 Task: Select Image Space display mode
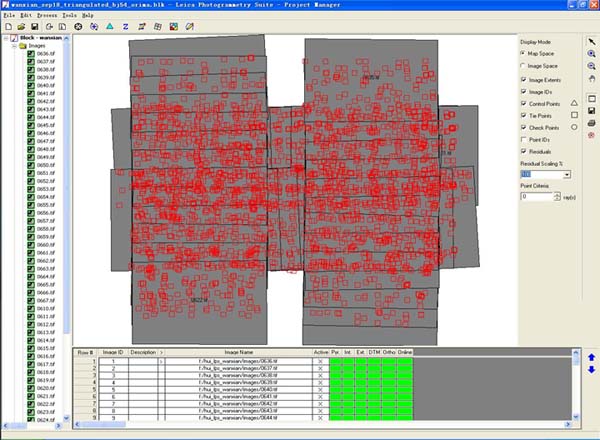pyautogui.click(x=524, y=65)
